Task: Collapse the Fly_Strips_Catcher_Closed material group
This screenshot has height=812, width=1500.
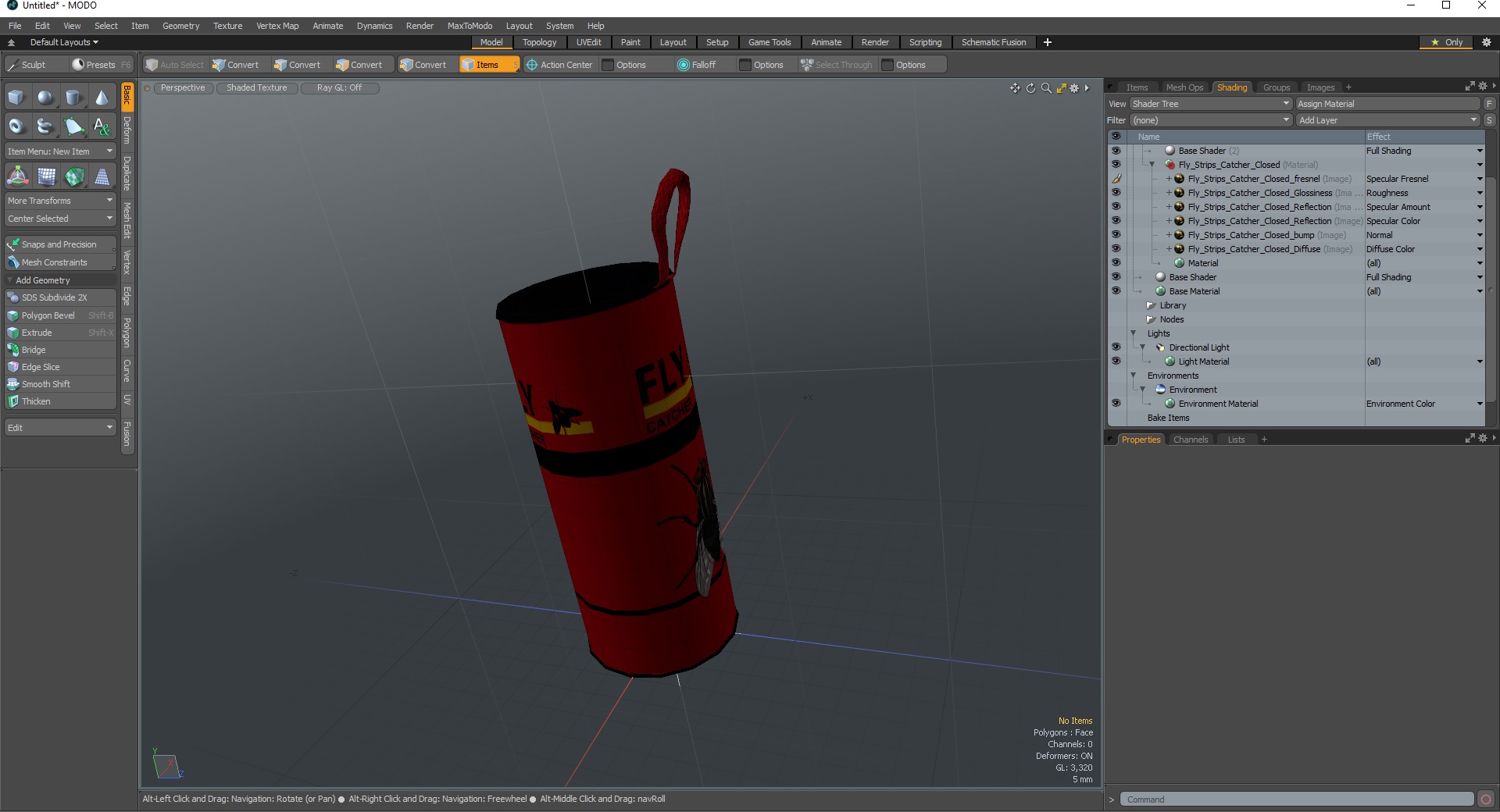Action: [1152, 165]
